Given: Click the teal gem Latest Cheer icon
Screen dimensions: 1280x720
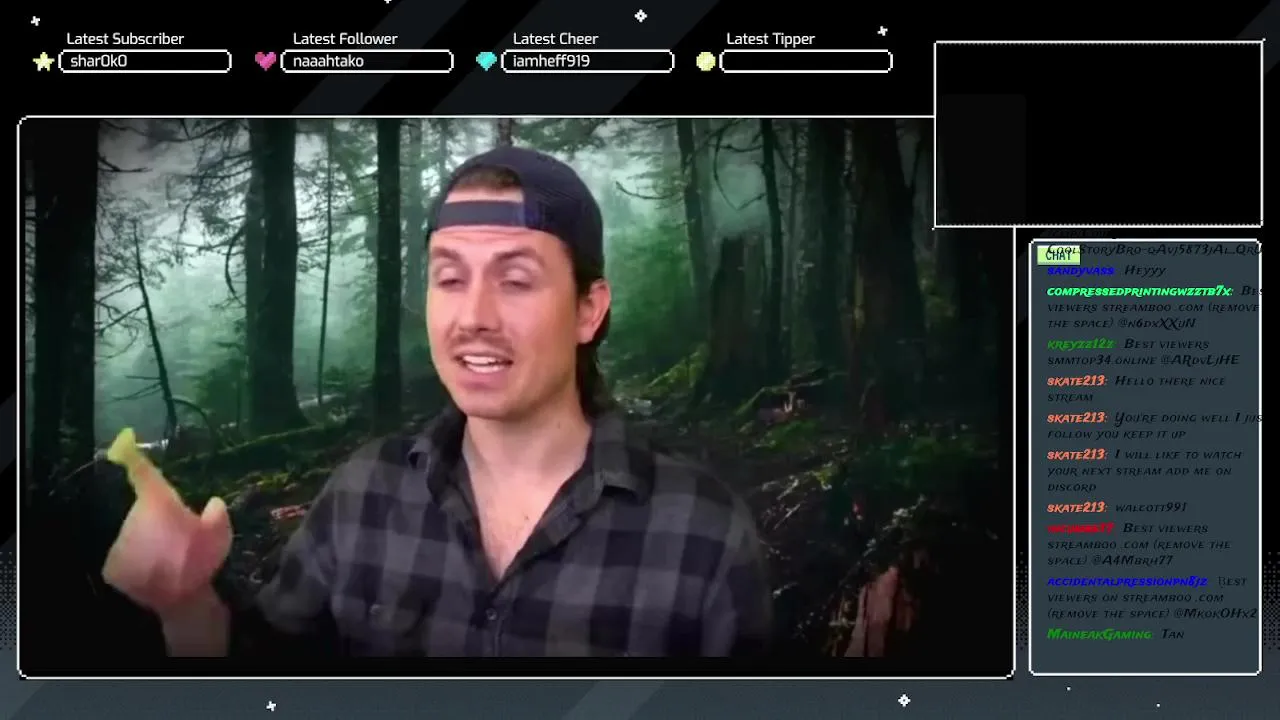Looking at the screenshot, I should 486,61.
